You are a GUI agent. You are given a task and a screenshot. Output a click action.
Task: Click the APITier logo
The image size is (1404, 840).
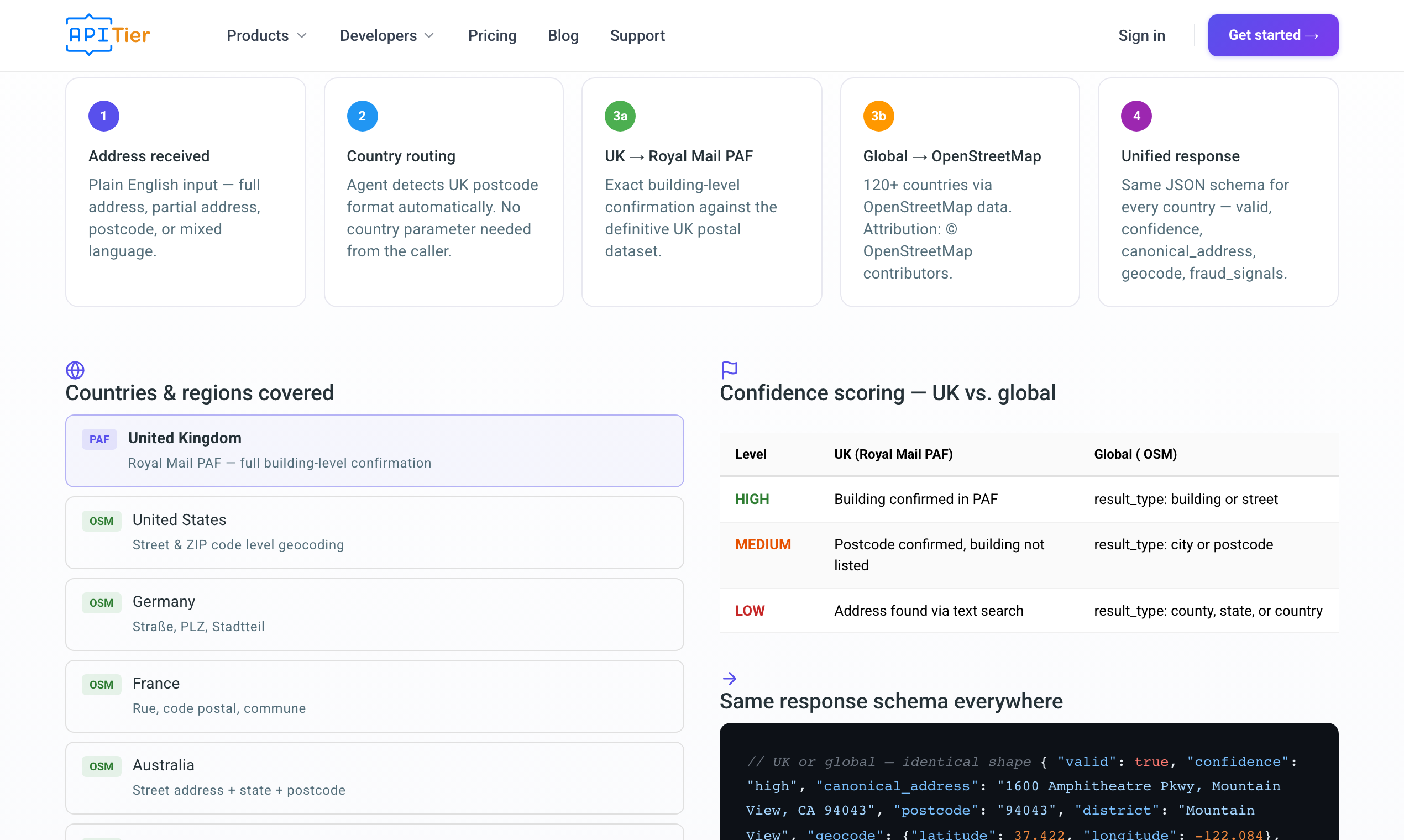pos(108,35)
